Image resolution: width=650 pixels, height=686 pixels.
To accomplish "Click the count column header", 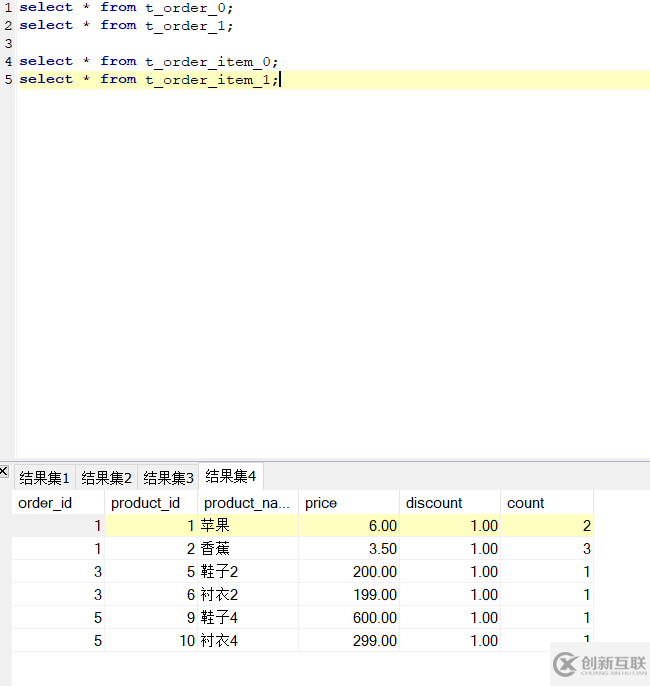I will [x=546, y=503].
